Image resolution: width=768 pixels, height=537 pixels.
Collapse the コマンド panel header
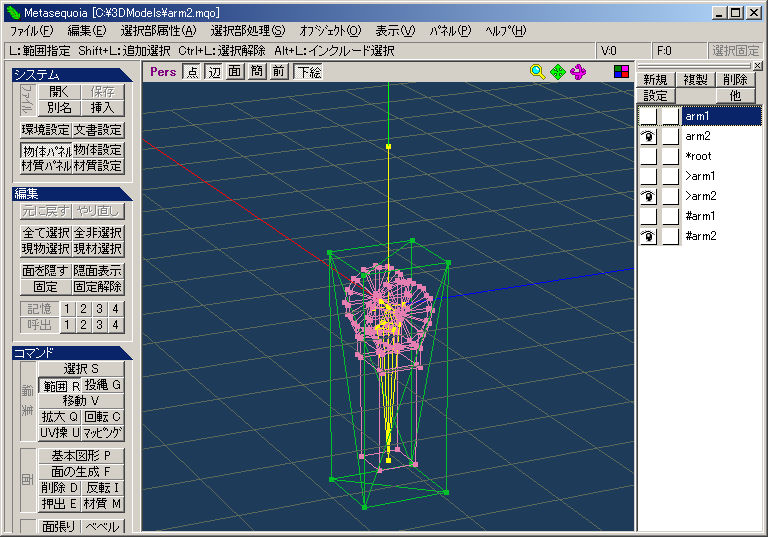tap(72, 353)
